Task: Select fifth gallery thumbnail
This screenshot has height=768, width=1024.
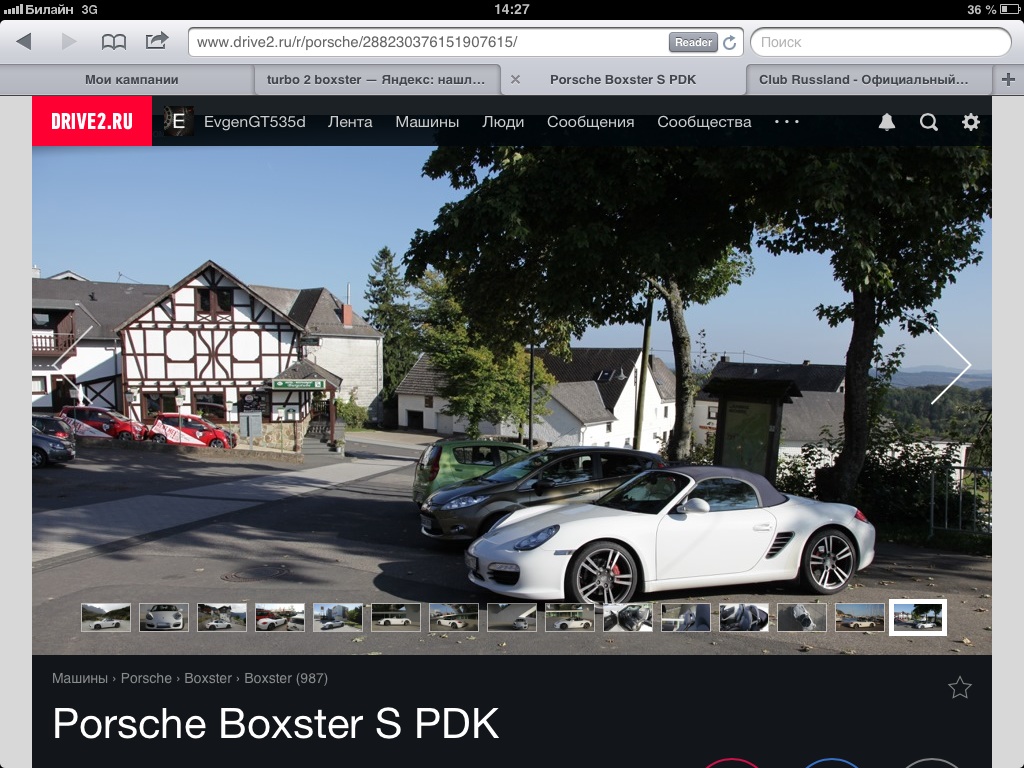Action: point(338,617)
